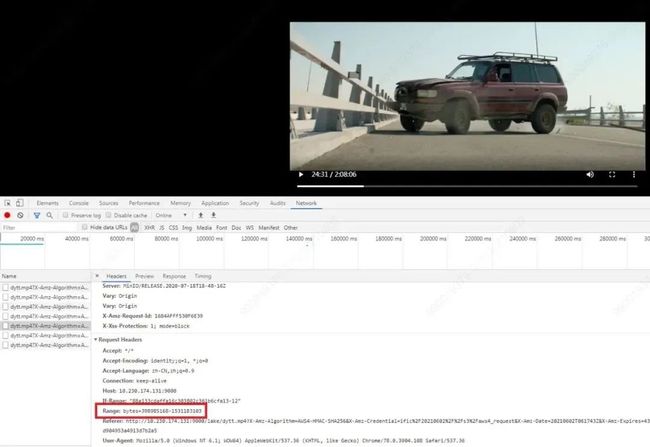
Task: Switch to the Timing details tab
Action: pos(203,276)
